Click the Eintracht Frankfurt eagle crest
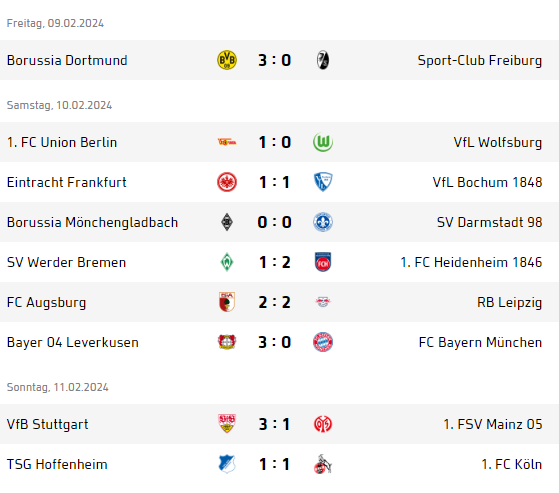 tap(227, 182)
